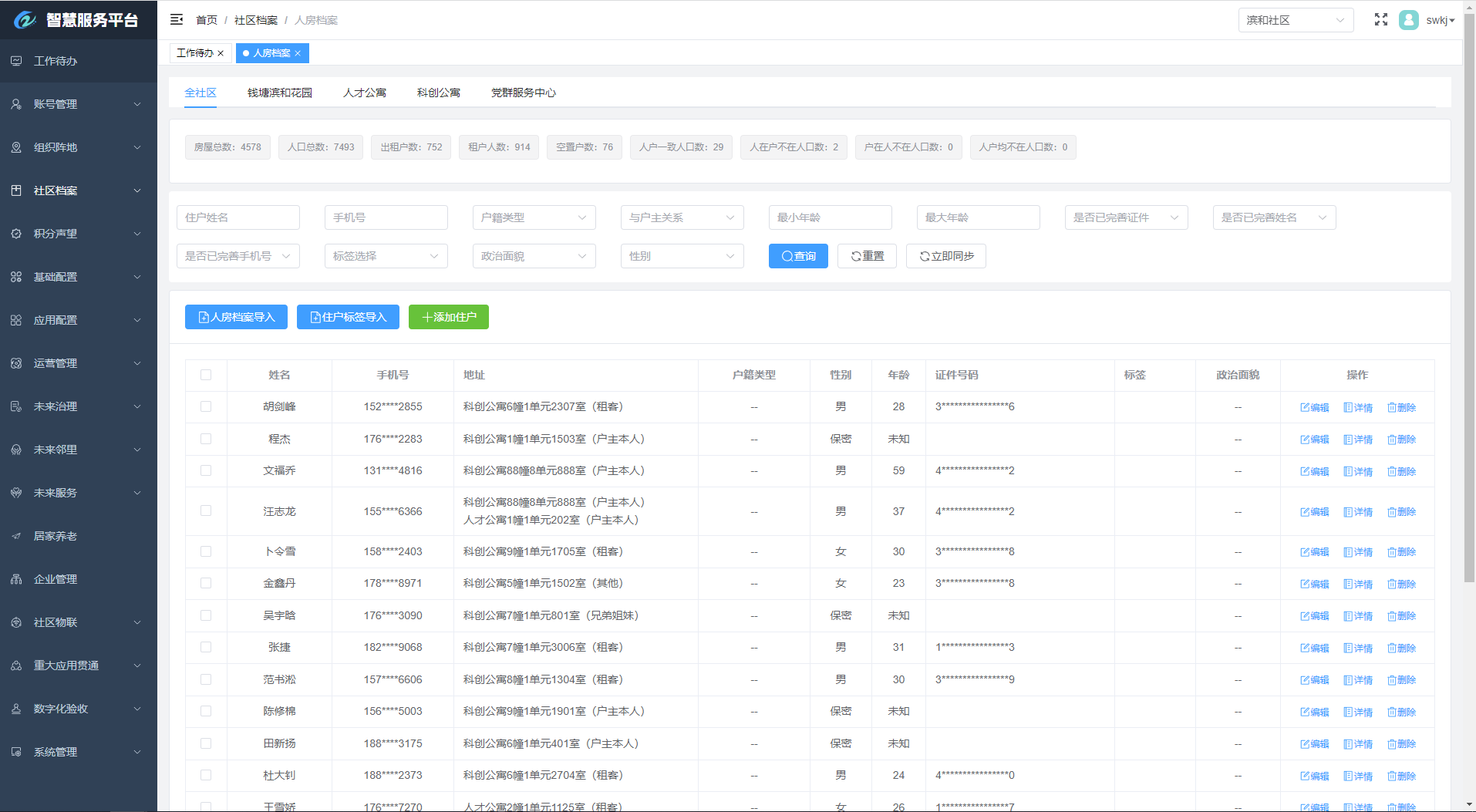1476x812 pixels.
Task: Click the 系统管理 sidebar icon
Action: 16,752
